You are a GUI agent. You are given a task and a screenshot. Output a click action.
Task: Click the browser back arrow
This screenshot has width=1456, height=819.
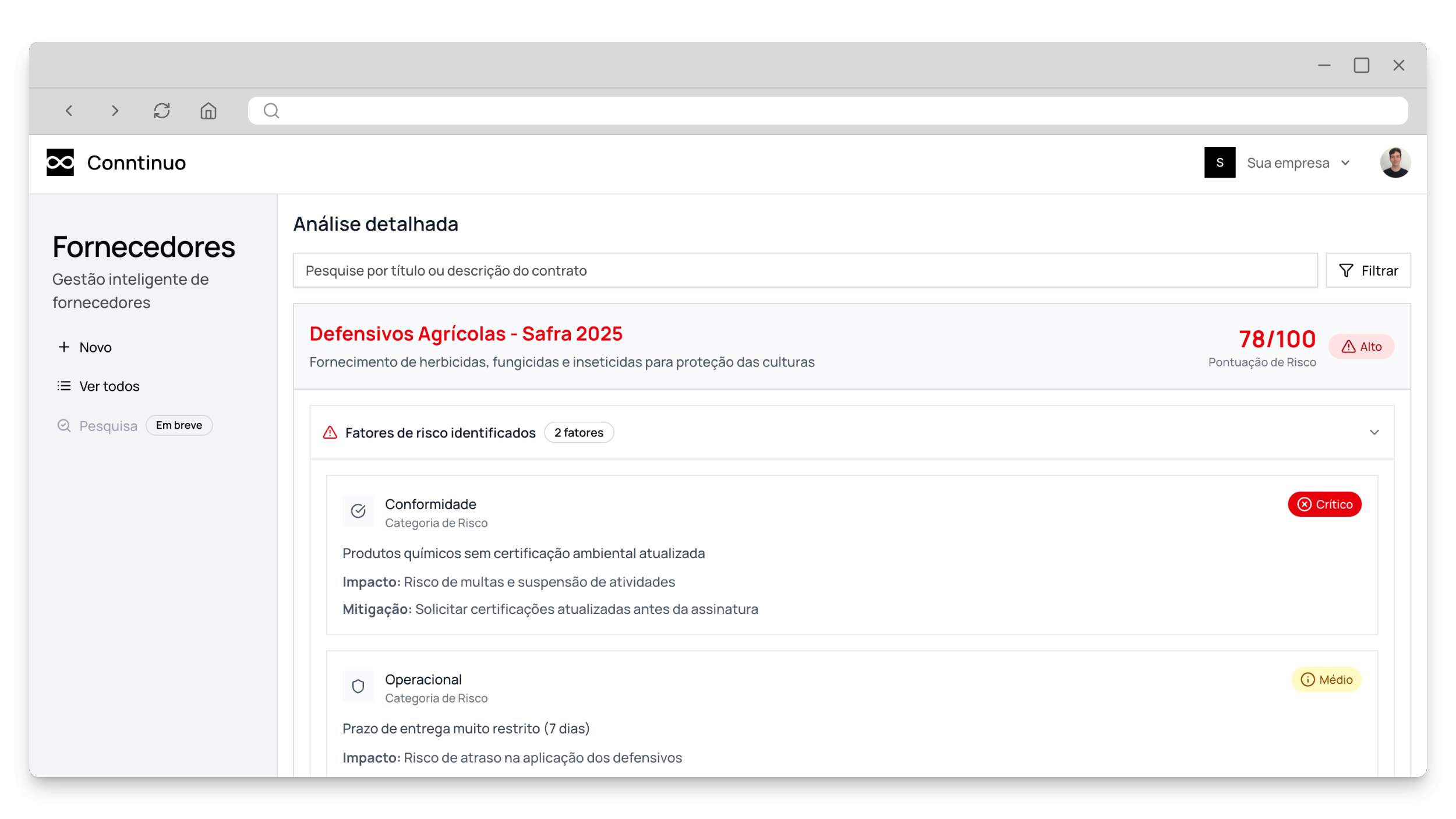tap(69, 111)
